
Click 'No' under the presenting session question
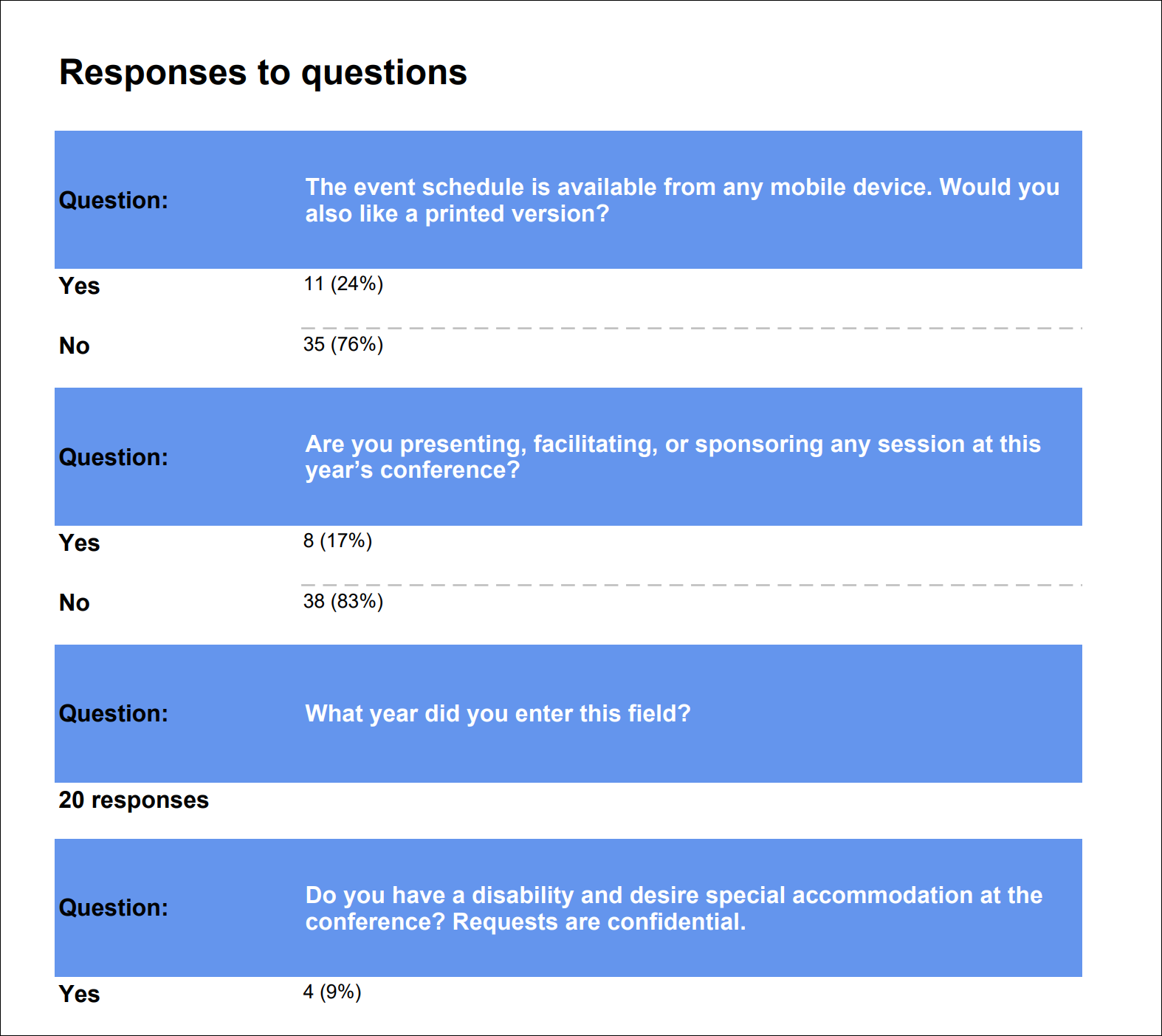pos(74,603)
